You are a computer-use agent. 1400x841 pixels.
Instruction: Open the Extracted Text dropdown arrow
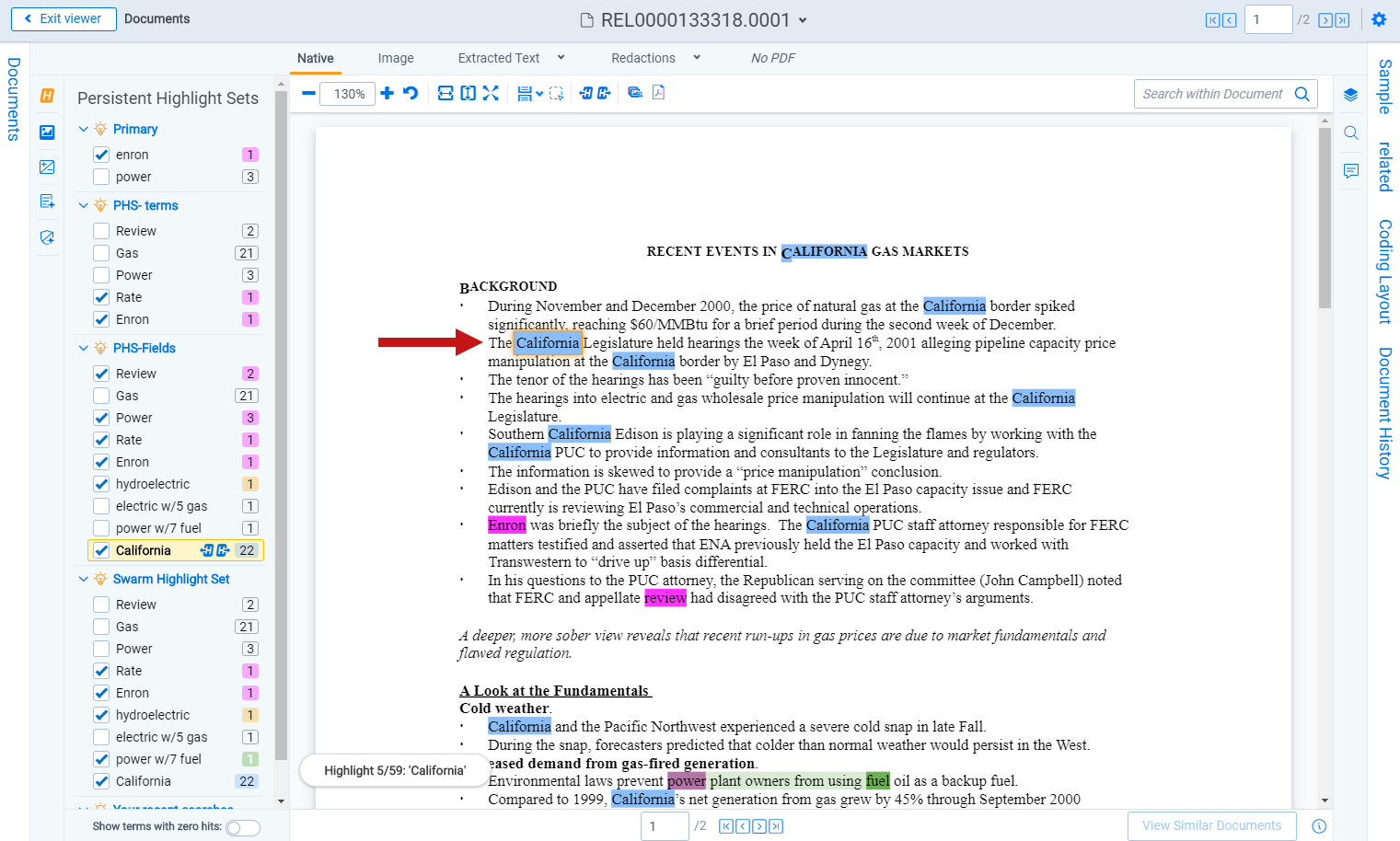click(x=561, y=57)
